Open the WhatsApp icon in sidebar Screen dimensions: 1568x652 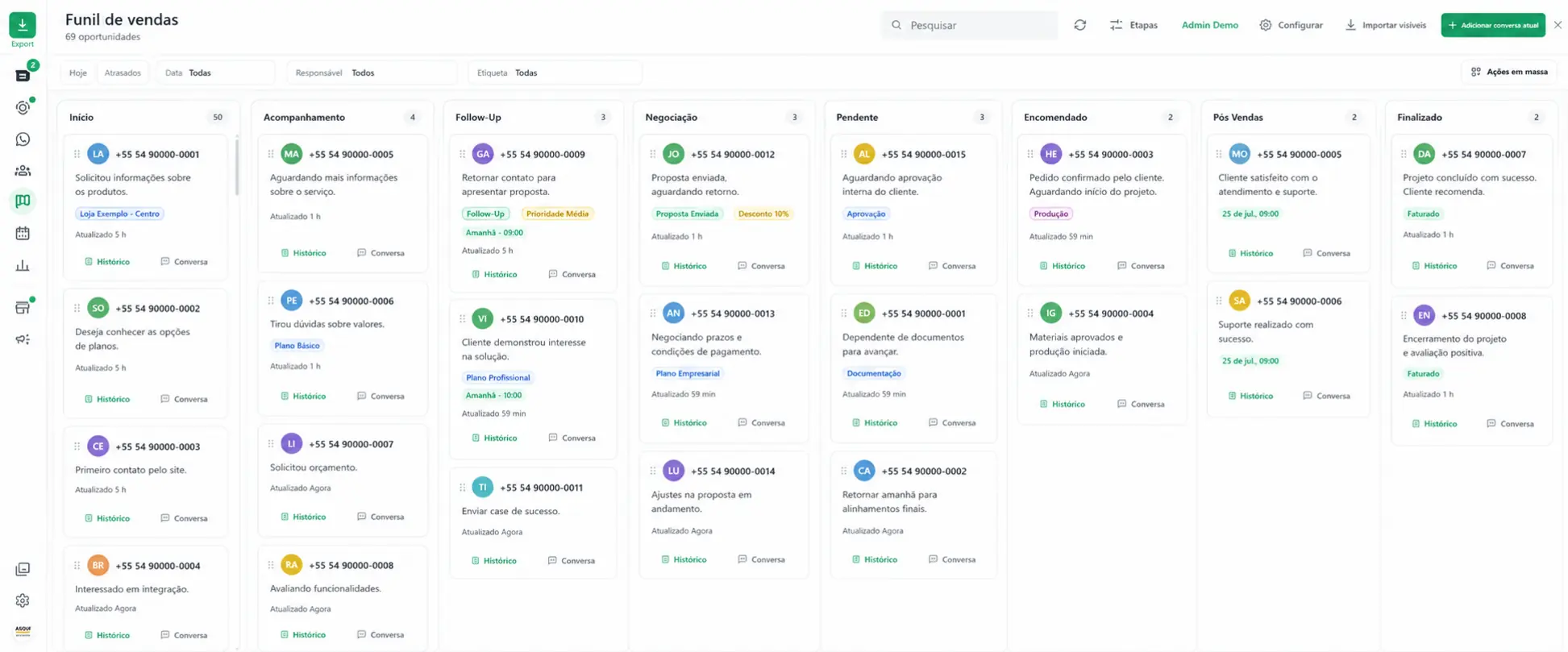coord(23,139)
